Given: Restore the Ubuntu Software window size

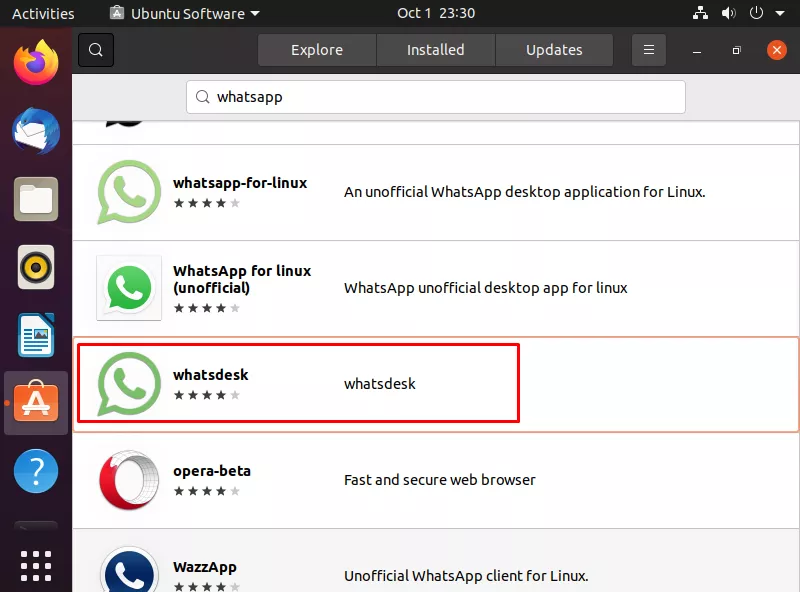Looking at the screenshot, I should (736, 50).
